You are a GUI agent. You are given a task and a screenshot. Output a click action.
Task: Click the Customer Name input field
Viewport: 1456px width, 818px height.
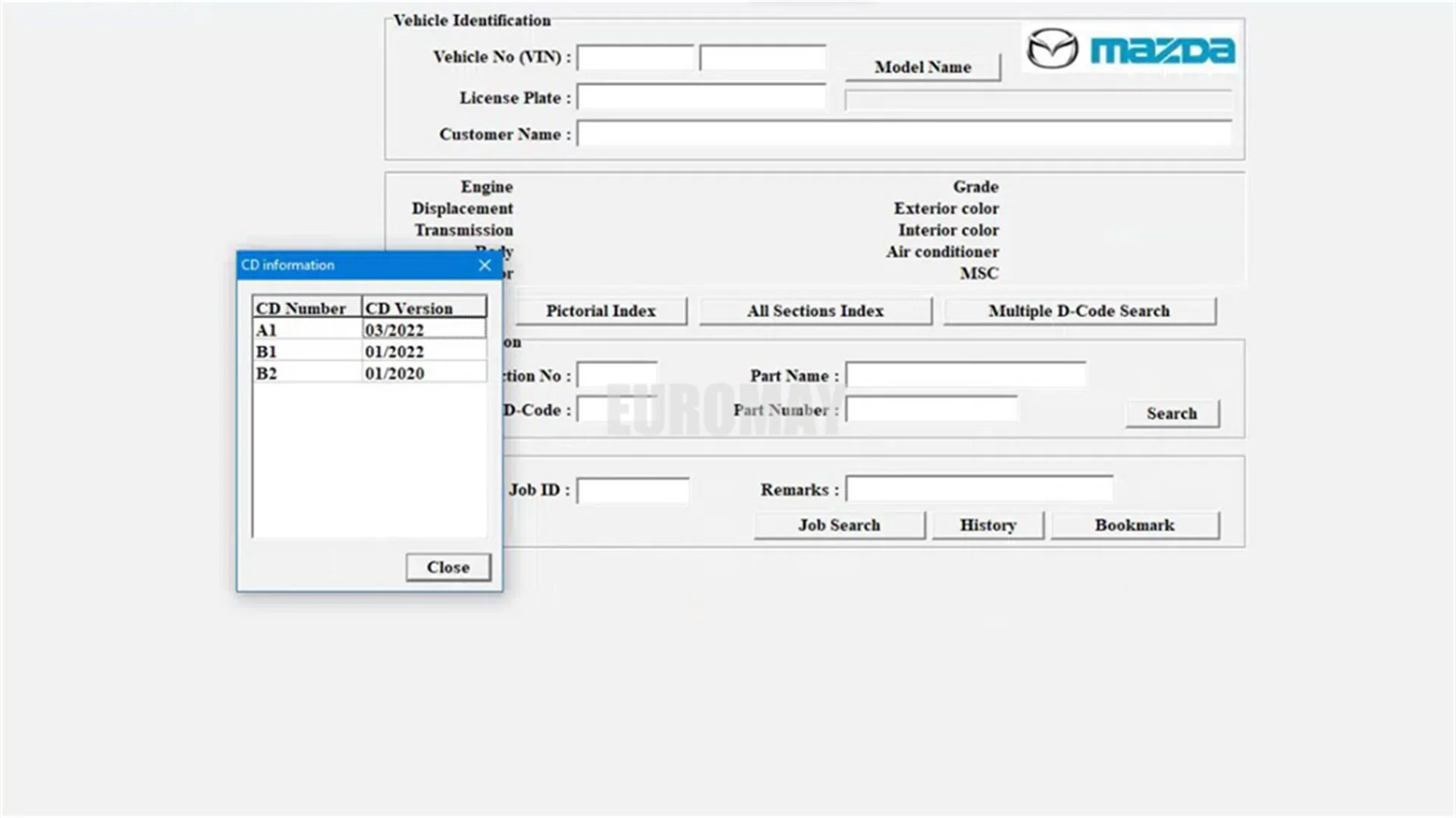point(904,133)
